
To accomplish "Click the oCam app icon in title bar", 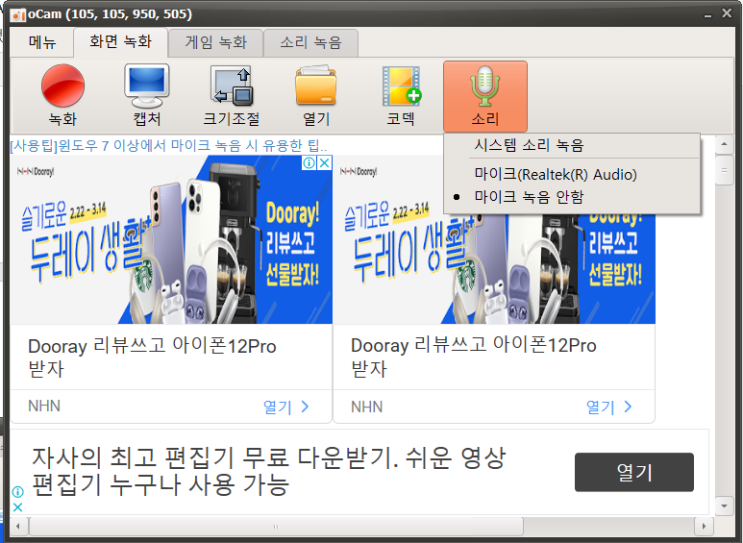I will click(18, 15).
